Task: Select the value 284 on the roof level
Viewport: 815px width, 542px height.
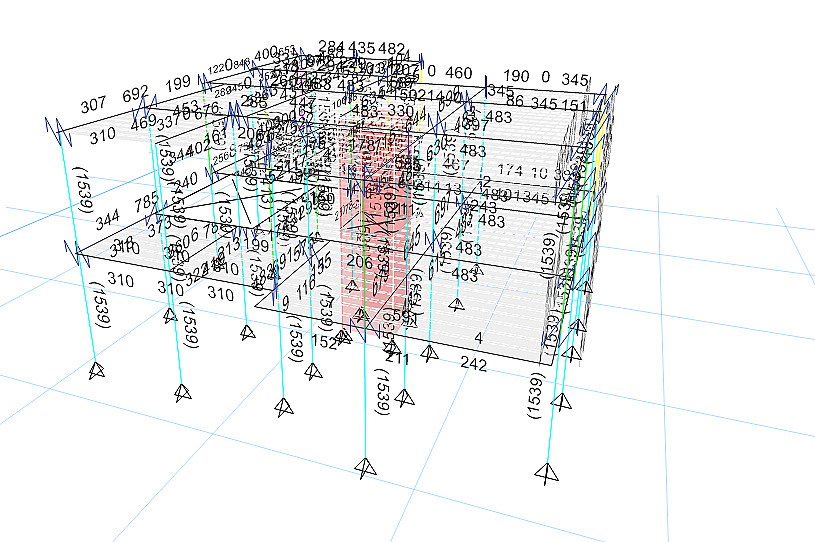Action: click(x=332, y=47)
